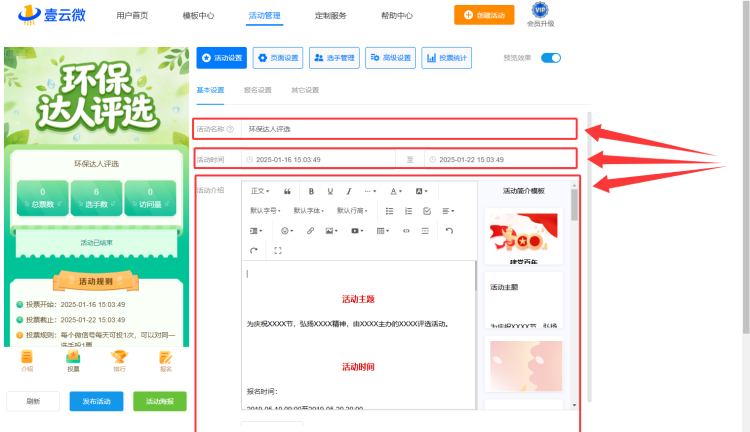The image size is (750, 432).
Task: Open the 选手管理 button
Action: click(334, 58)
